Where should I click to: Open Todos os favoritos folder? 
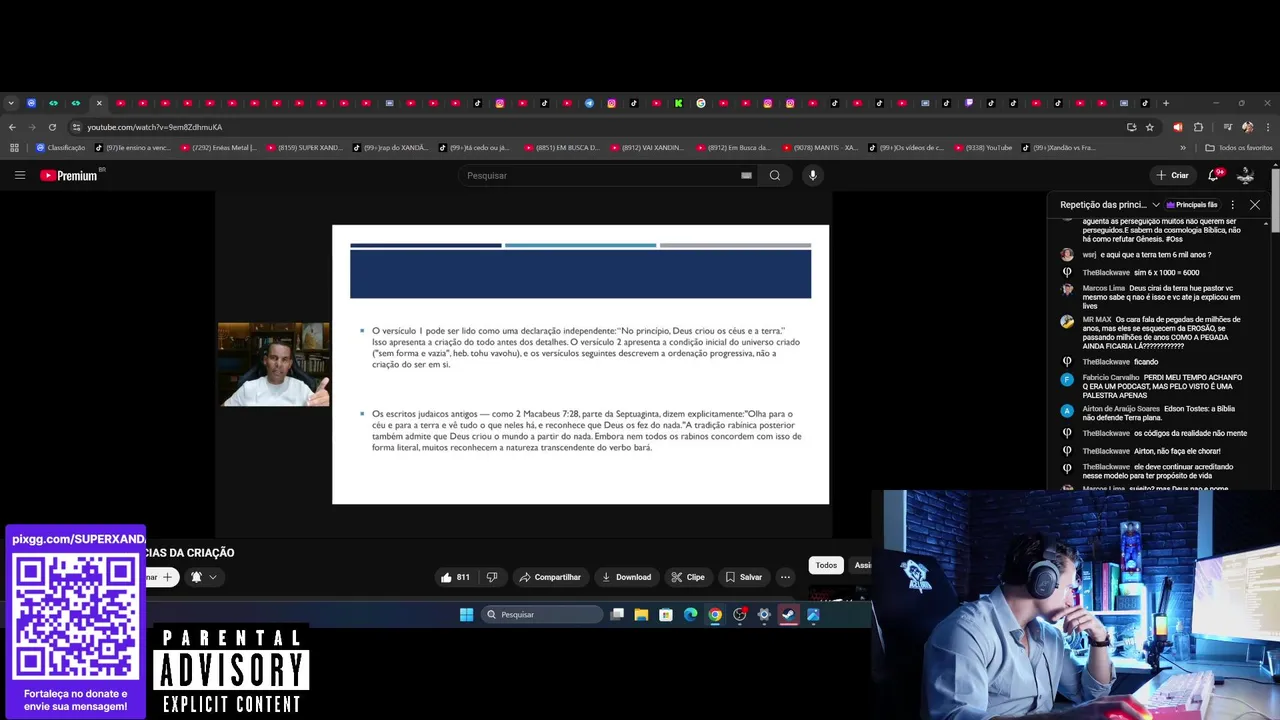(x=1239, y=148)
